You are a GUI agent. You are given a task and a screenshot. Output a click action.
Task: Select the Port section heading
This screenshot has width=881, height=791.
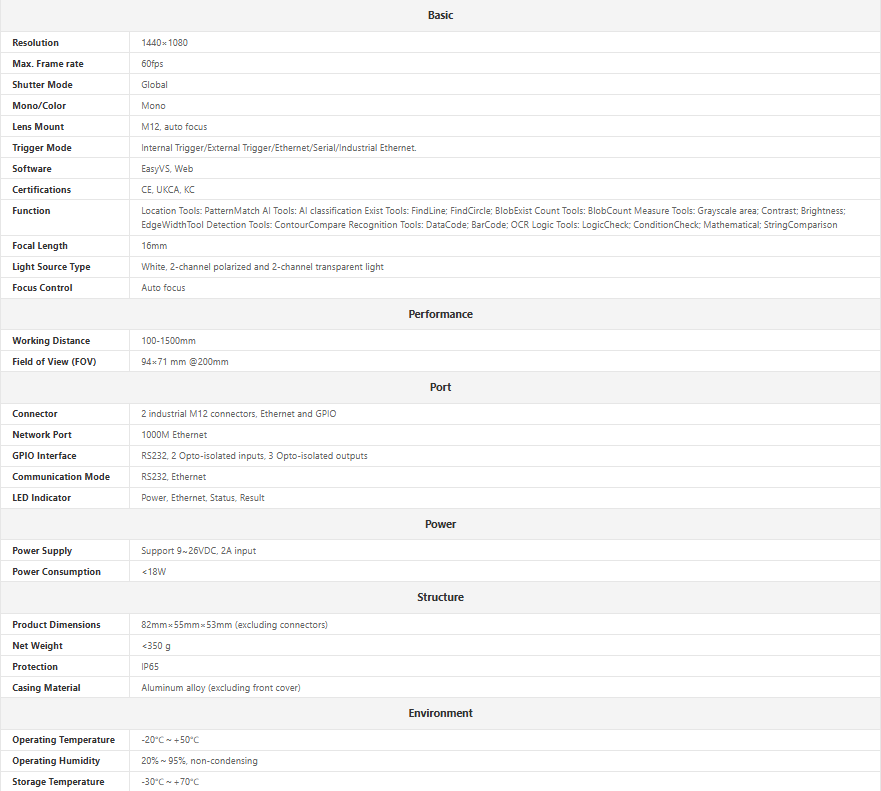coord(440,387)
